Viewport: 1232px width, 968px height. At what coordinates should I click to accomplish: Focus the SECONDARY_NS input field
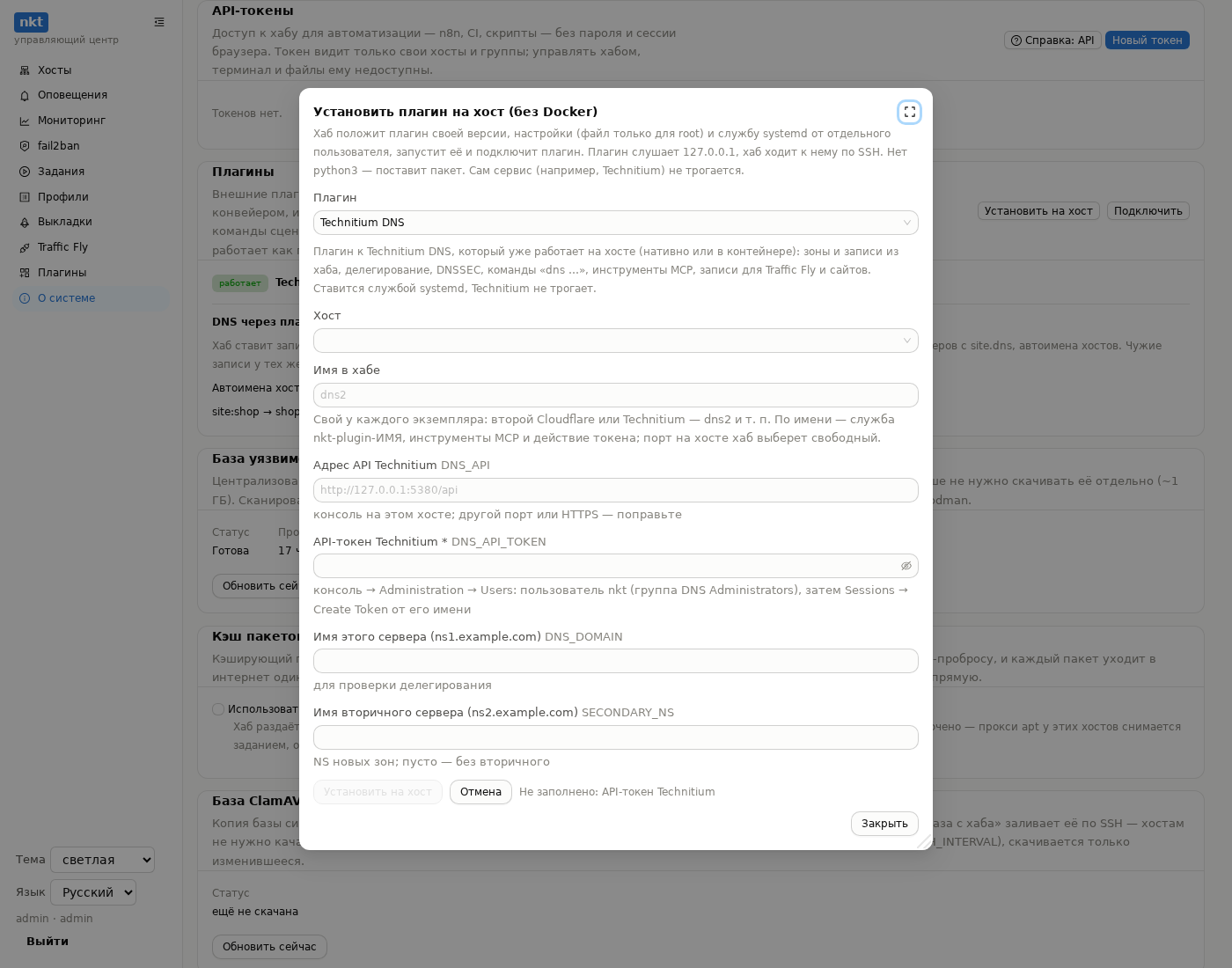[x=616, y=737]
